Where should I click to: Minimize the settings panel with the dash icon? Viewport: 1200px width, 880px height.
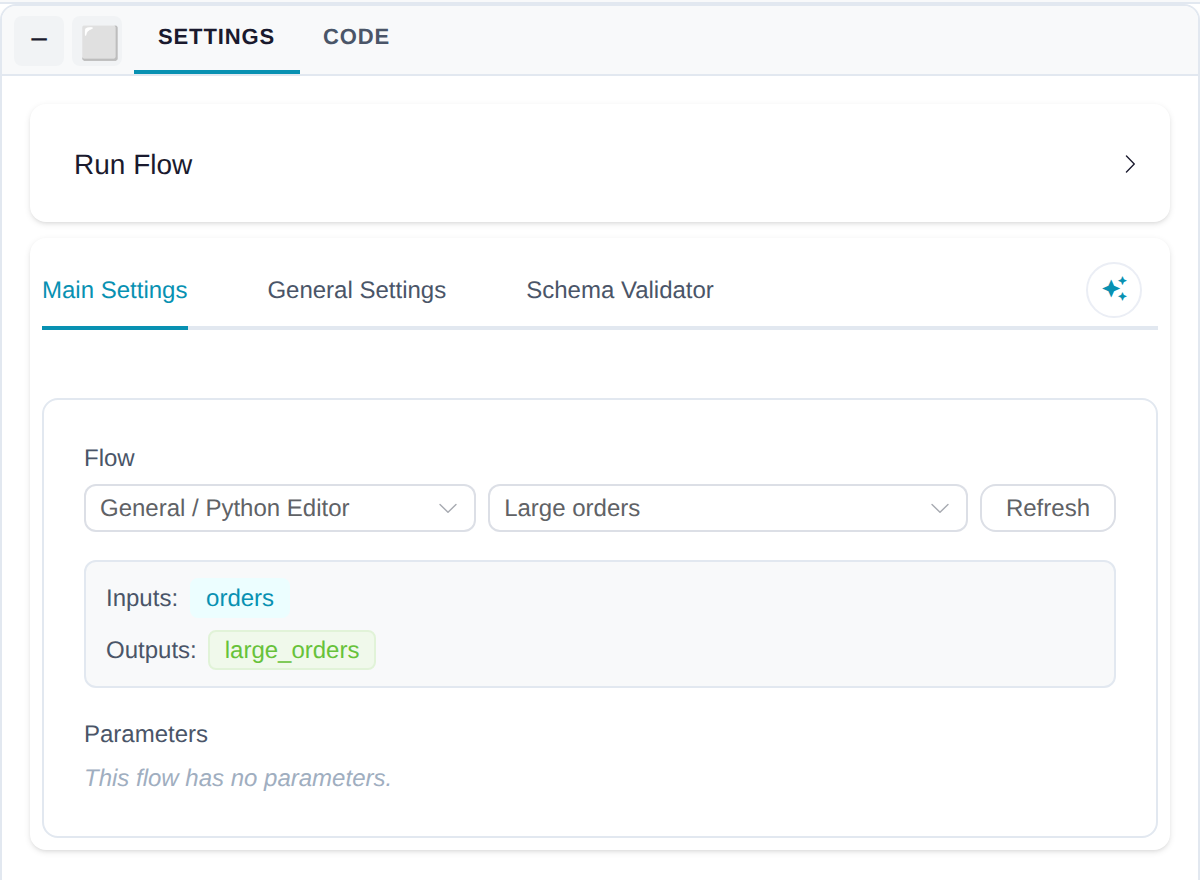[39, 41]
